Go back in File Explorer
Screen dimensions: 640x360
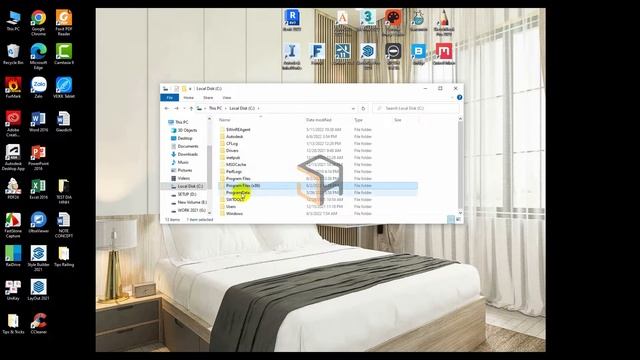point(167,108)
